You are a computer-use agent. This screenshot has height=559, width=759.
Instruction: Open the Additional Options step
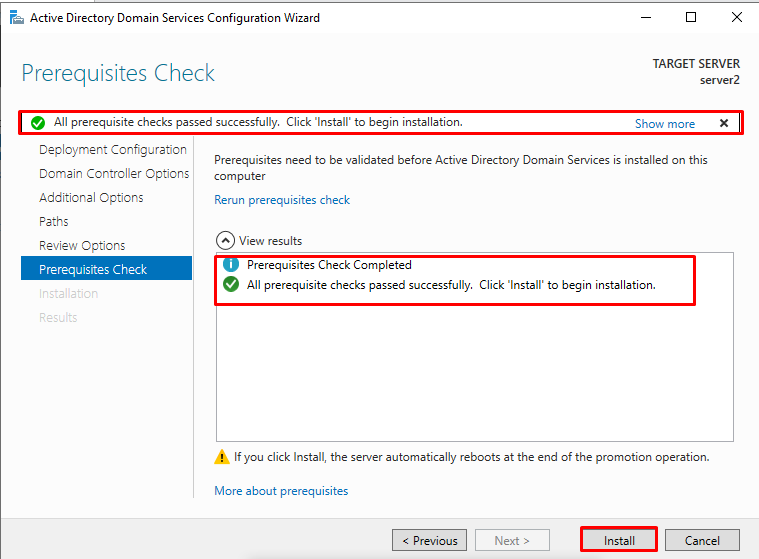(91, 197)
